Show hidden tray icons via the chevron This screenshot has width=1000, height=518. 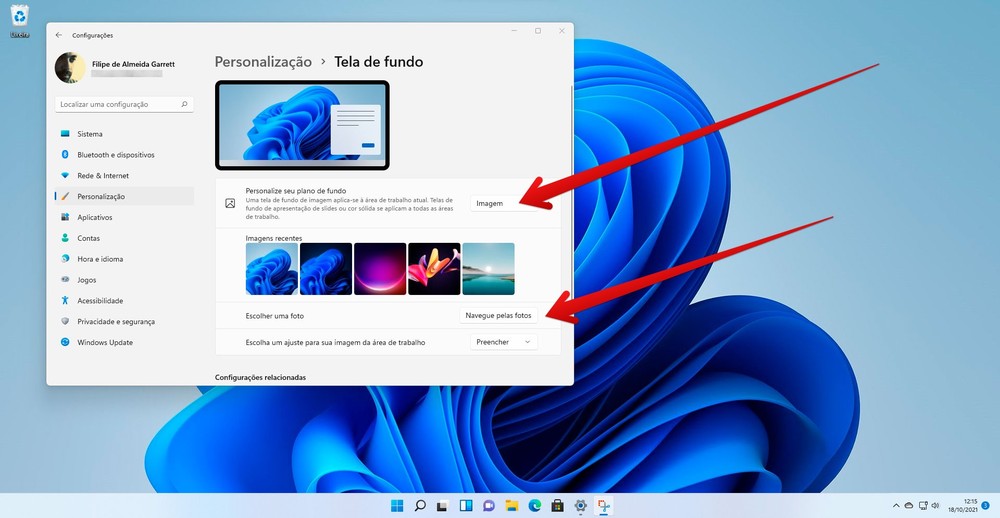[896, 505]
